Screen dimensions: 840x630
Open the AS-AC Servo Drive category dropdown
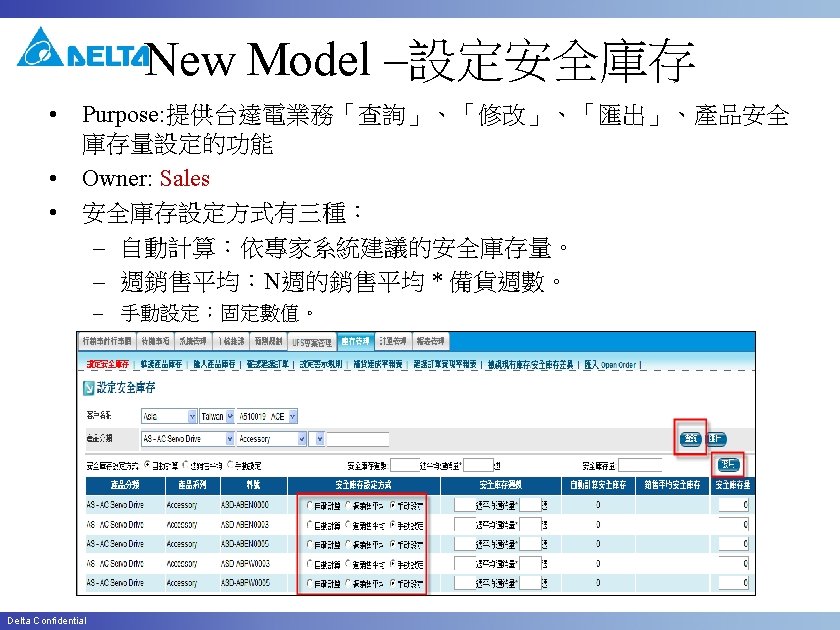[x=188, y=439]
